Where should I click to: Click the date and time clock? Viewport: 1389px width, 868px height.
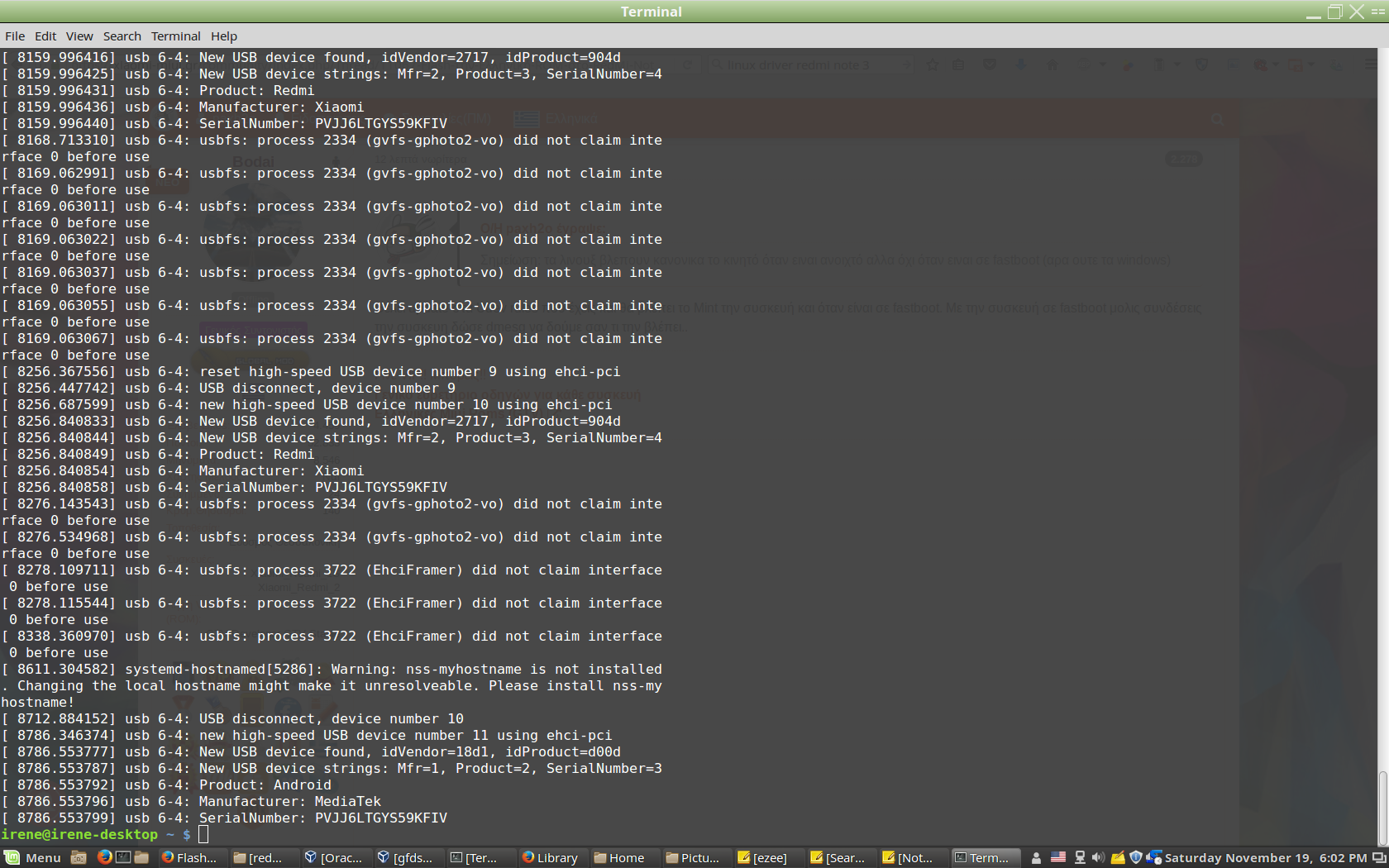click(1265, 857)
